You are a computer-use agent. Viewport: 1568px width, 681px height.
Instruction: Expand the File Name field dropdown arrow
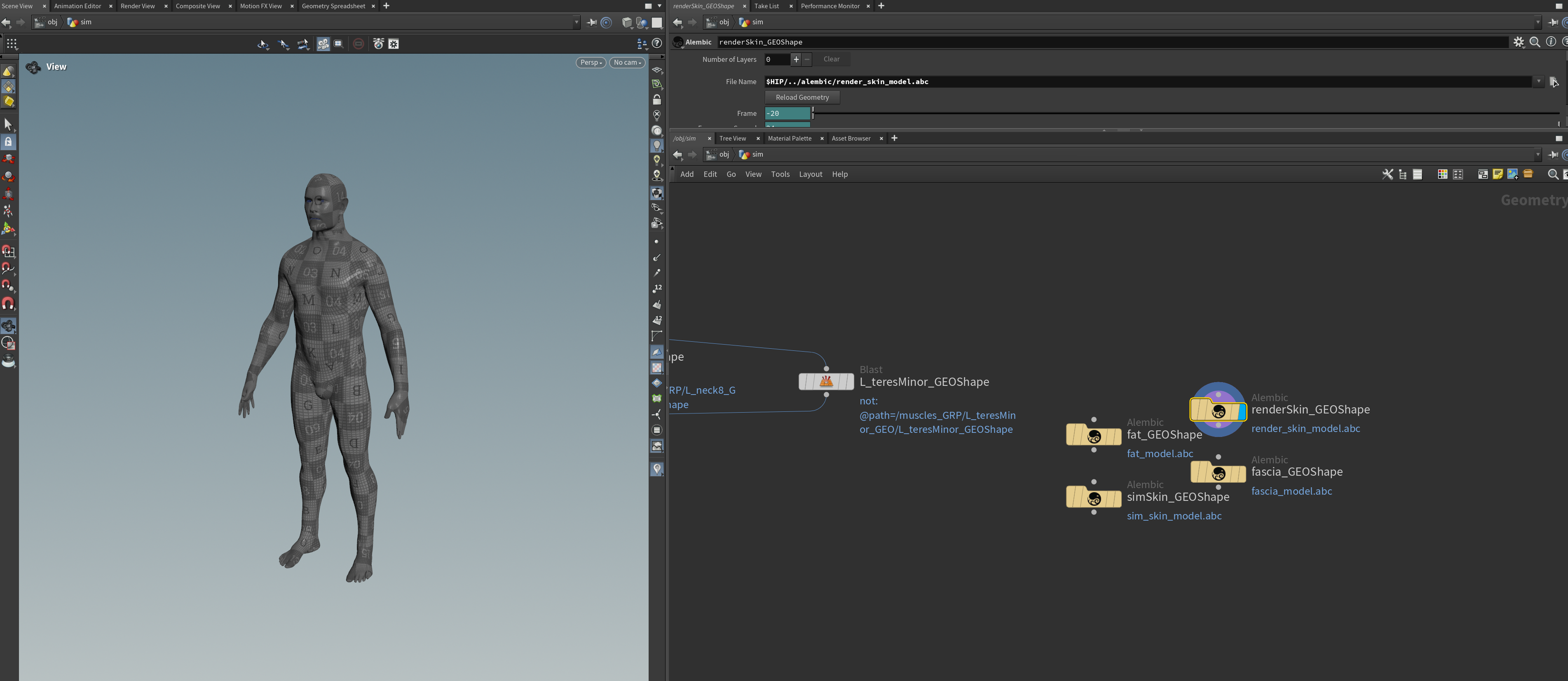tap(1540, 81)
